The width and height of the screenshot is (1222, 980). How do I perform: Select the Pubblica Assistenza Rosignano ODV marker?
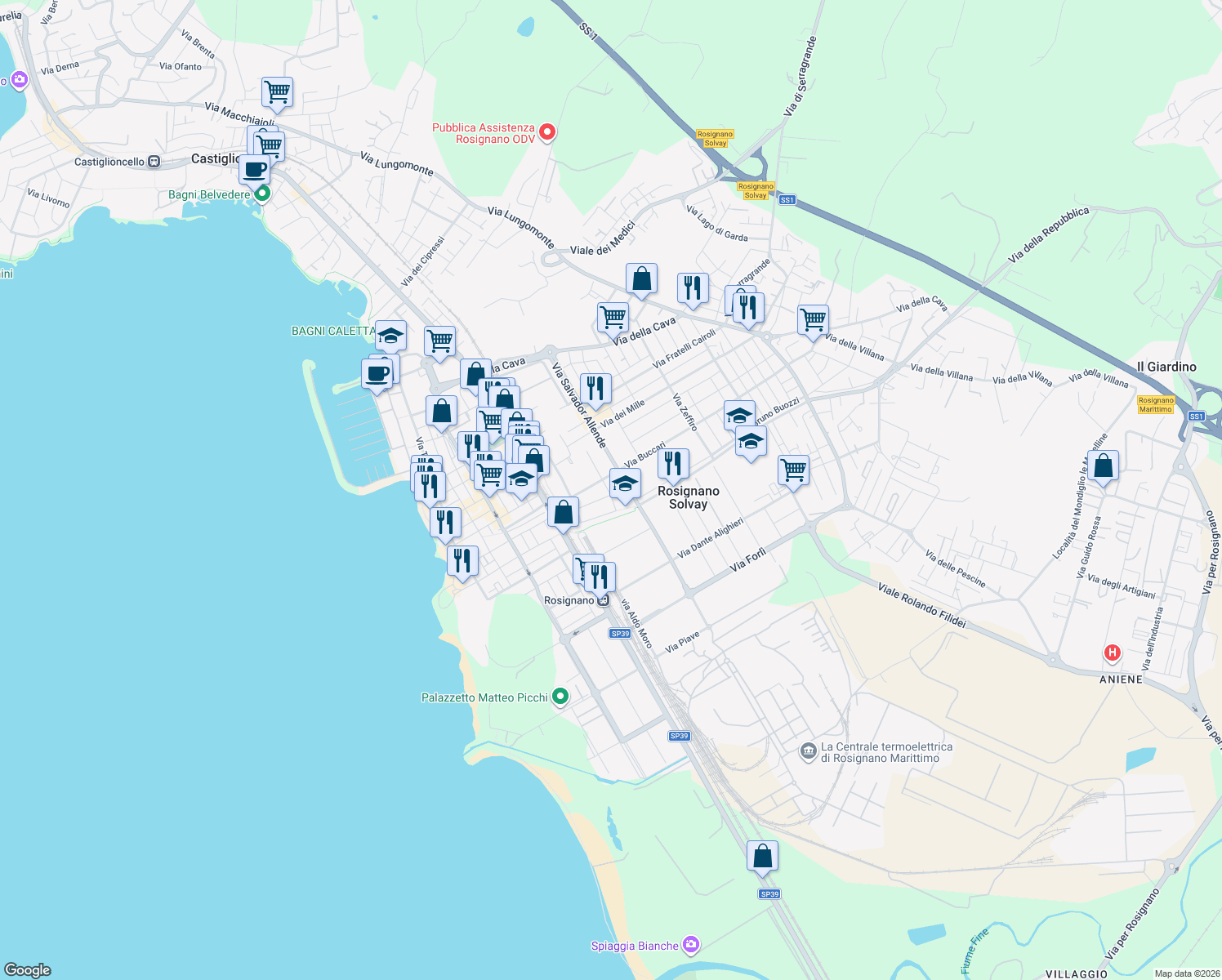tap(546, 131)
